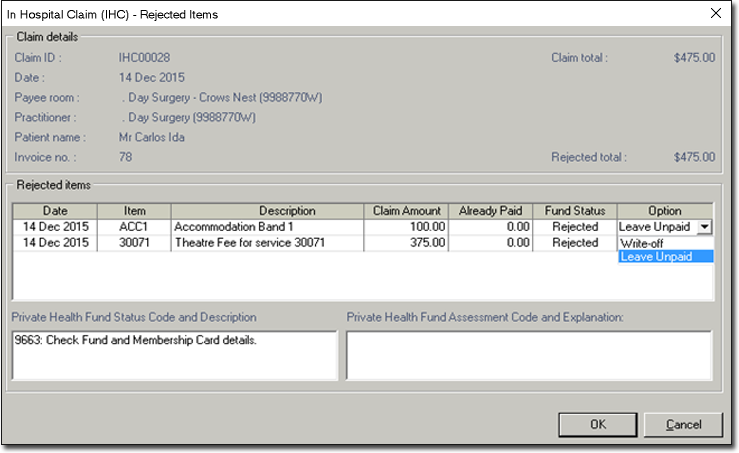Choose Leave Unpaid in the dropdown list
The height and width of the screenshot is (453, 739).
coord(665,257)
